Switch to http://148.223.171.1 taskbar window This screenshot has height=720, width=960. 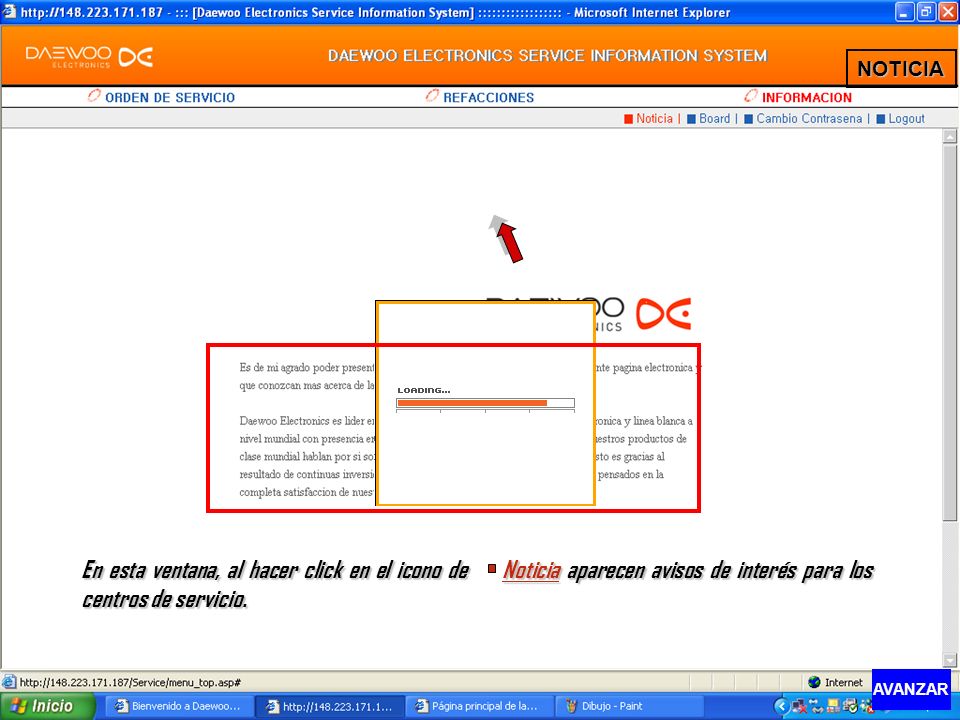(329, 706)
